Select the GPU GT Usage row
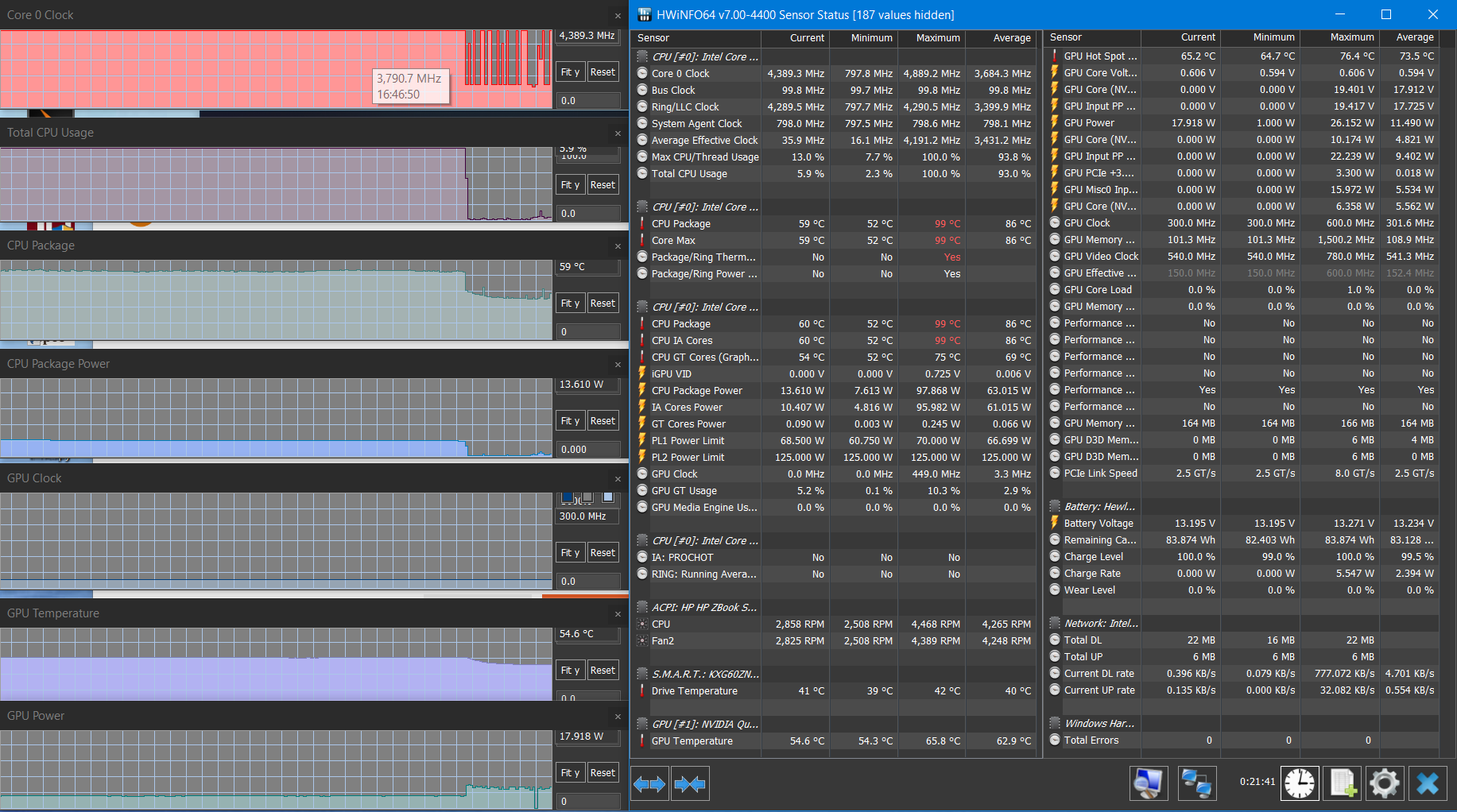This screenshot has height=812, width=1457. [835, 490]
